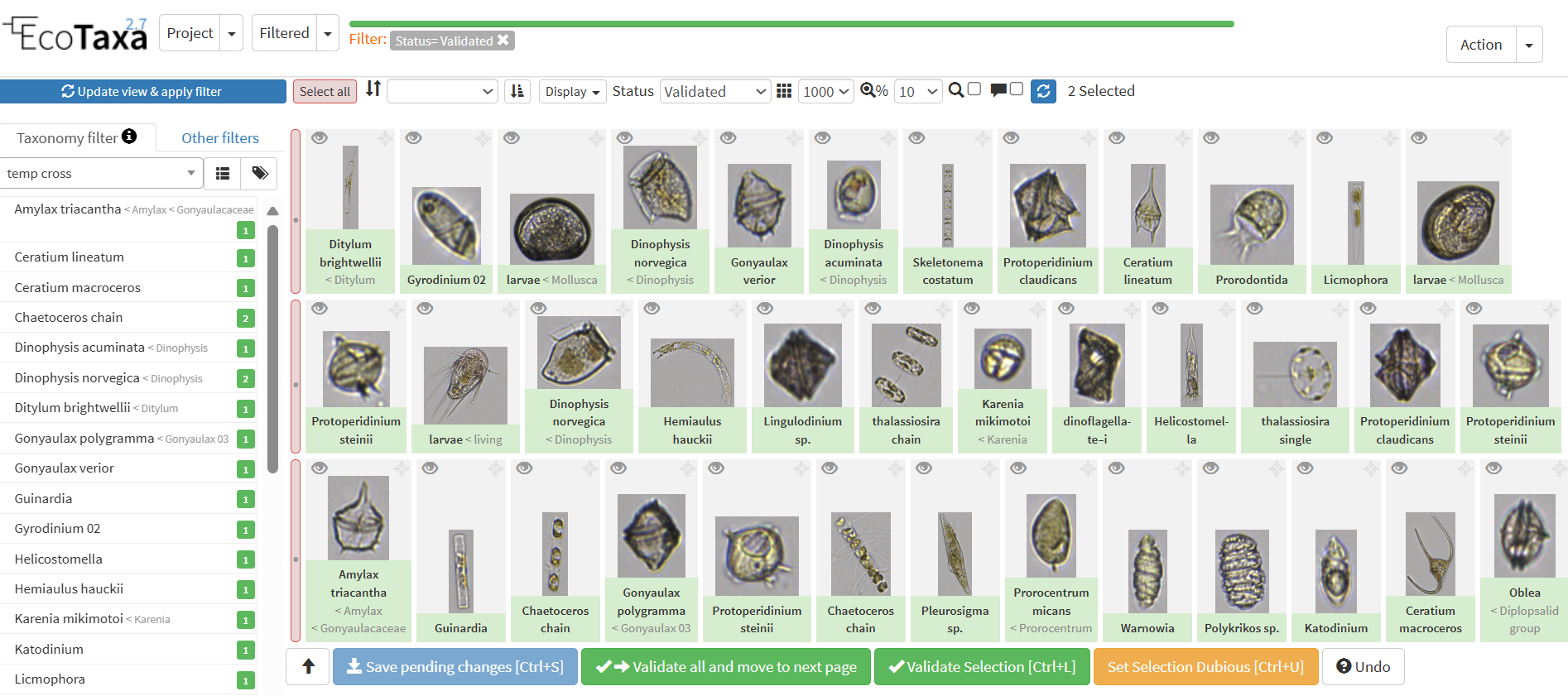Click the move icon on Gonyaulax verior image
Image resolution: width=1568 pixels, height=696 pixels.
pos(794,139)
